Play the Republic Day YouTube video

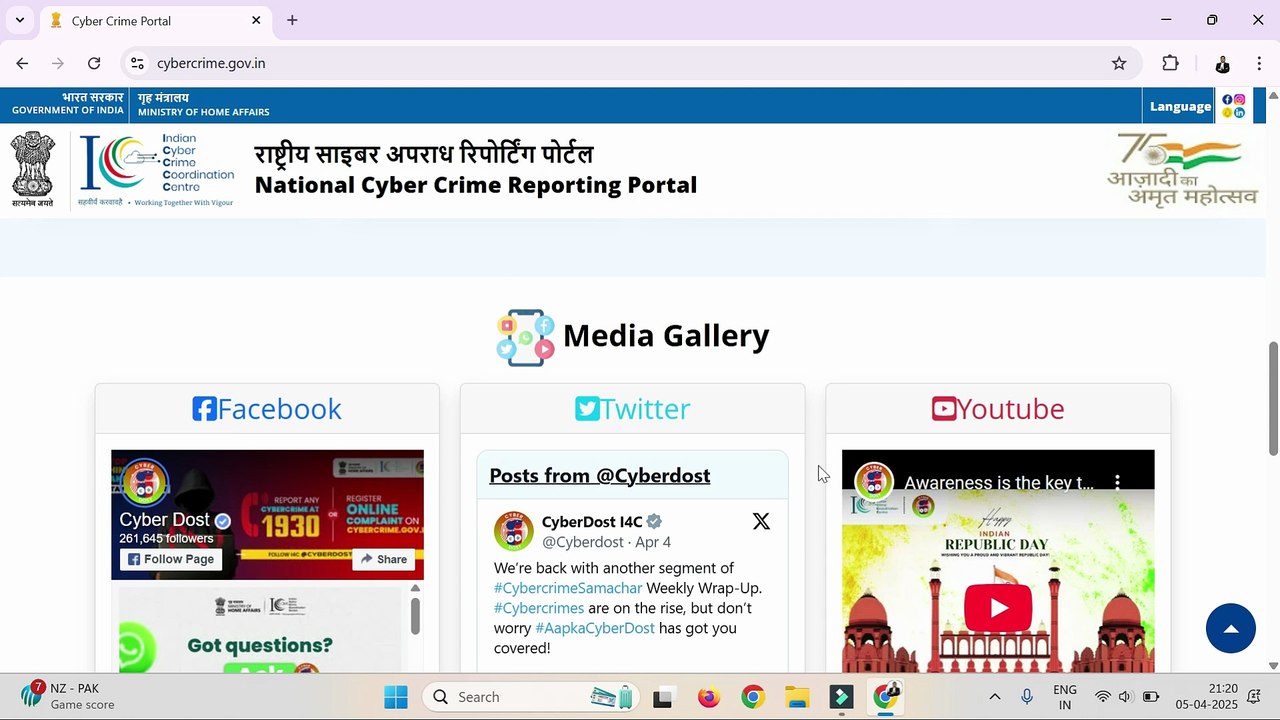[x=998, y=608]
